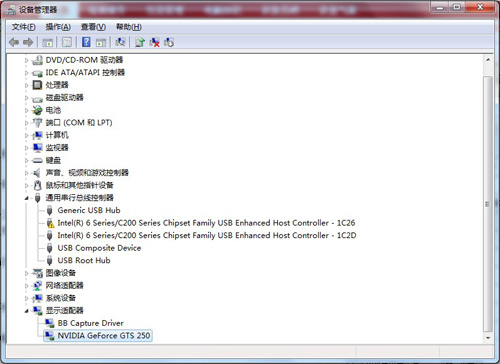This screenshot has width=500, height=364.
Task: Open the 查看(V) menu
Action: tap(93, 27)
